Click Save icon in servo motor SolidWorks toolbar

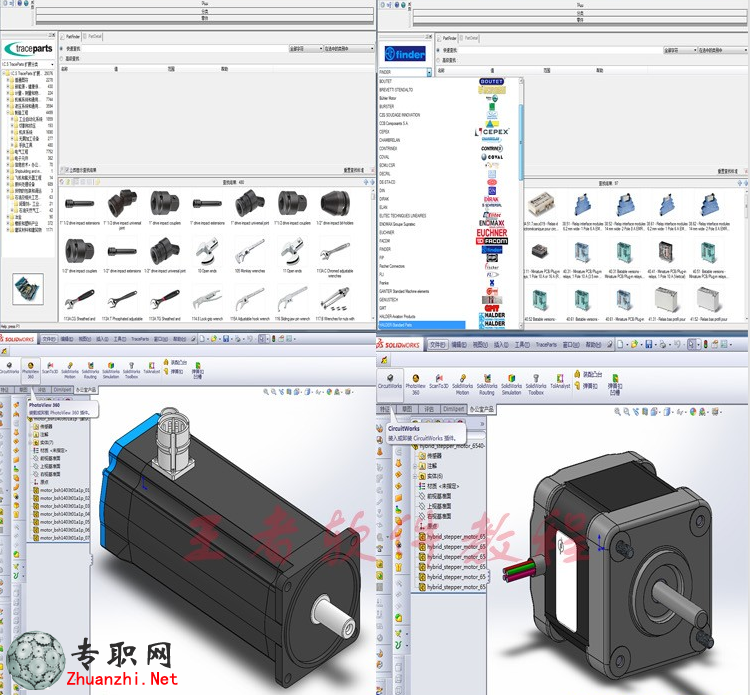[x=226, y=339]
